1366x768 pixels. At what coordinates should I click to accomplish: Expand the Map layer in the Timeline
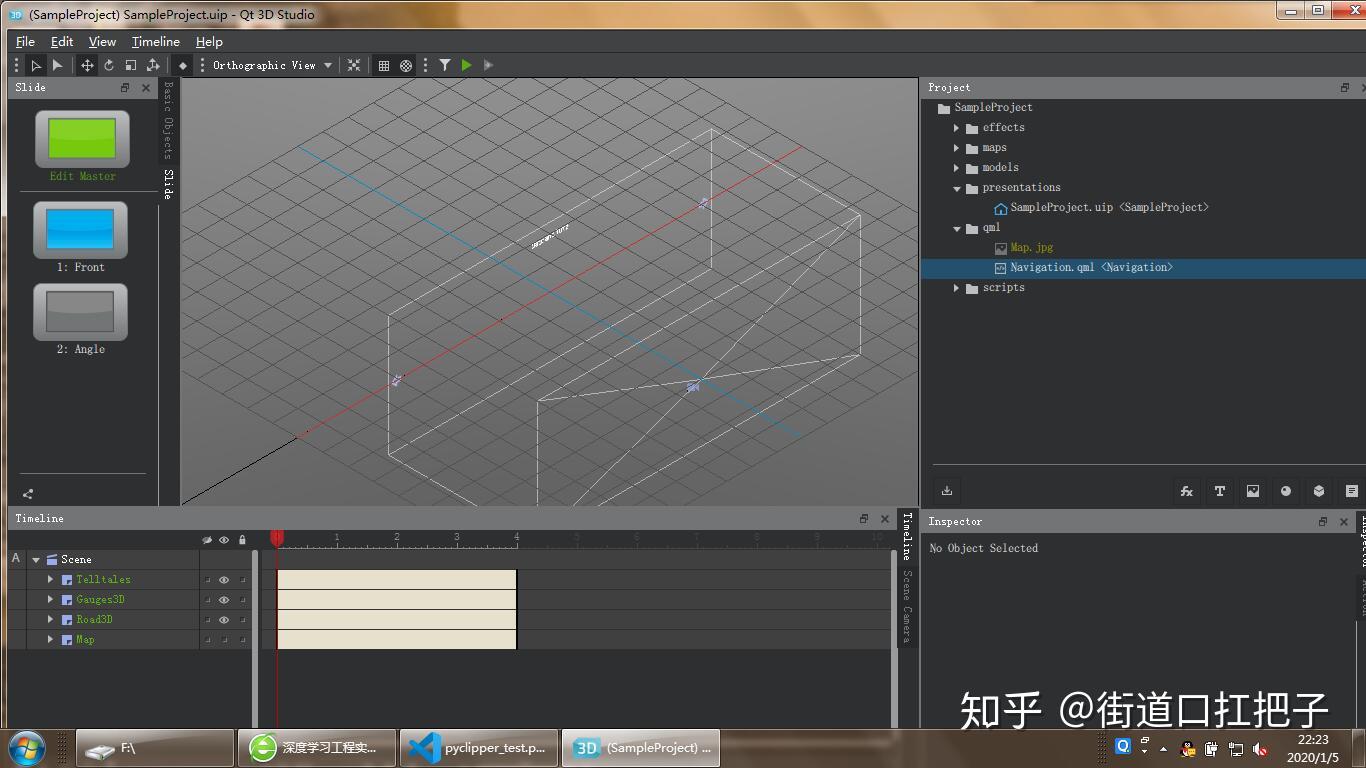pyautogui.click(x=50, y=639)
